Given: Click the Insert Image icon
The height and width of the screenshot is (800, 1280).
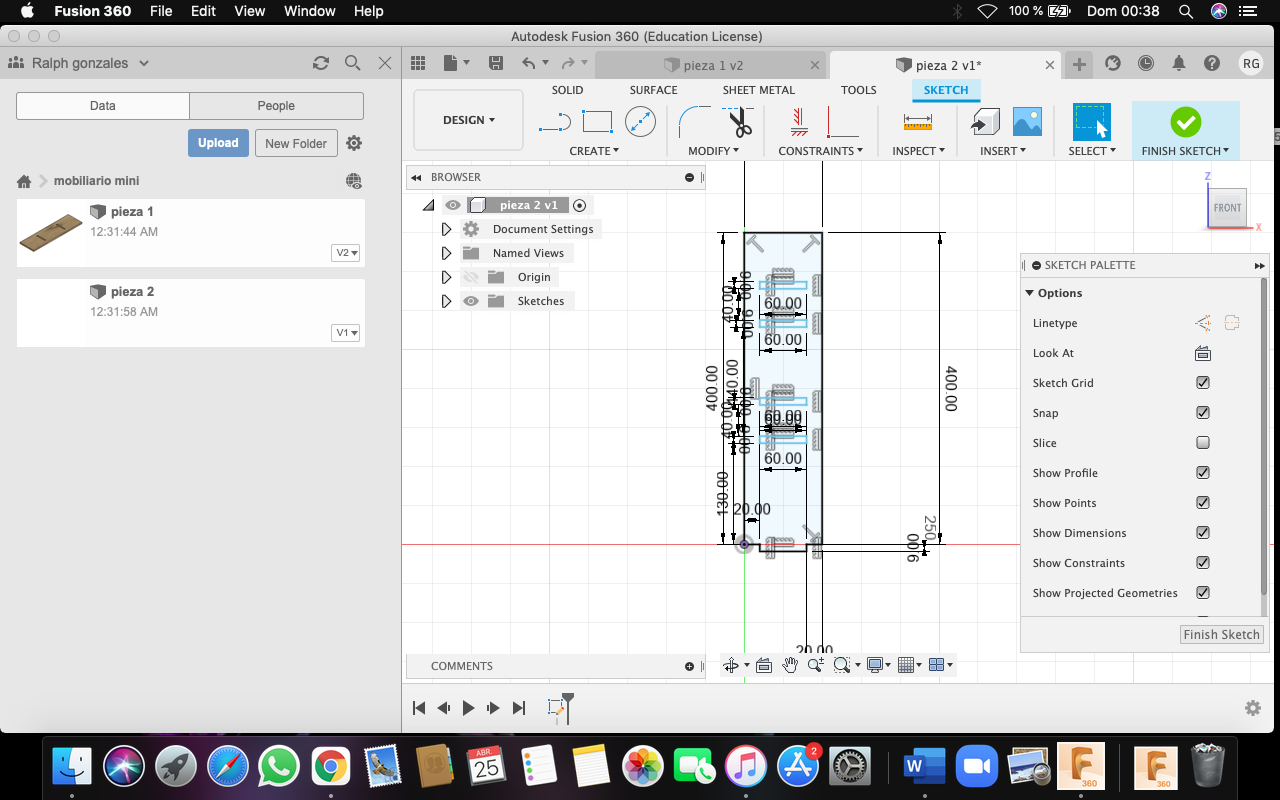Looking at the screenshot, I should (1027, 123).
